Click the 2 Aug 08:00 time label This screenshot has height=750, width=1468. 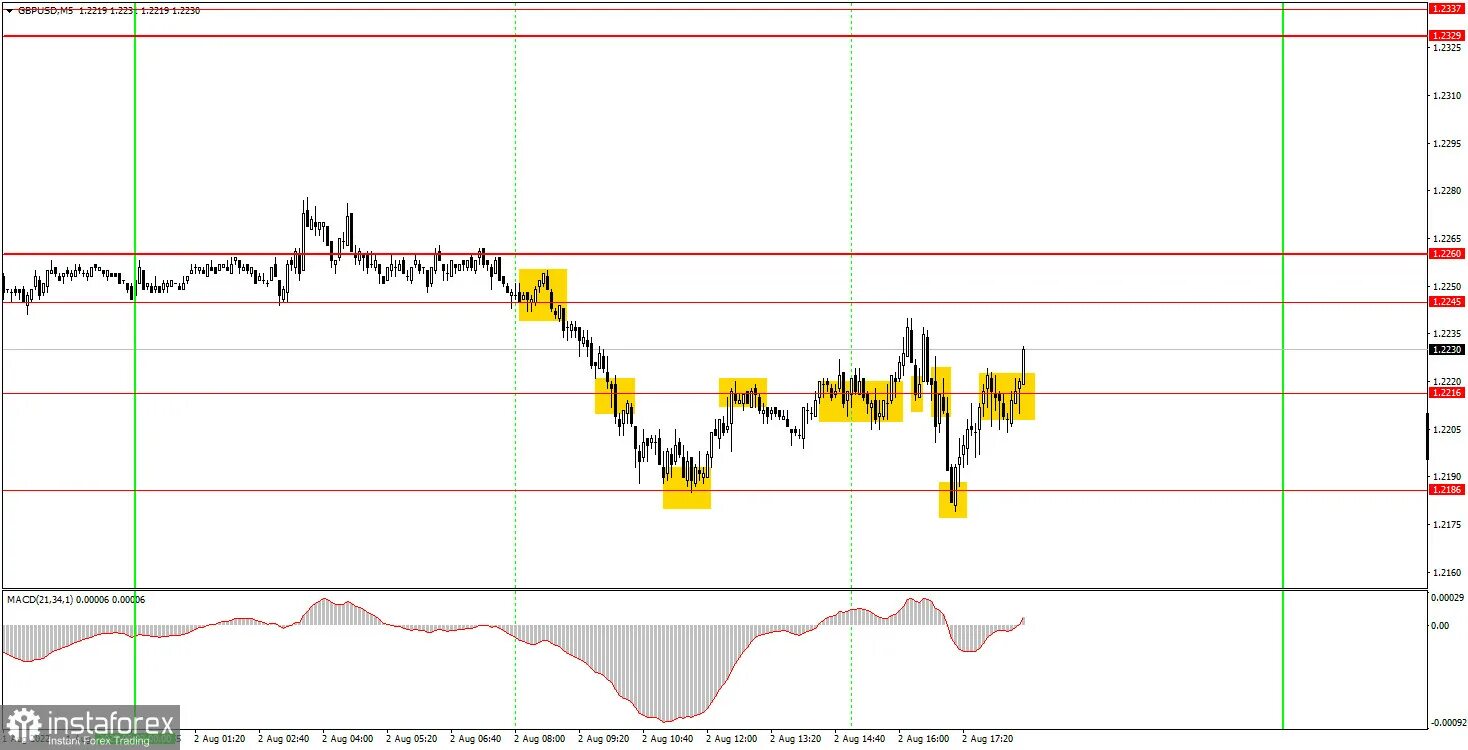pyautogui.click(x=540, y=739)
